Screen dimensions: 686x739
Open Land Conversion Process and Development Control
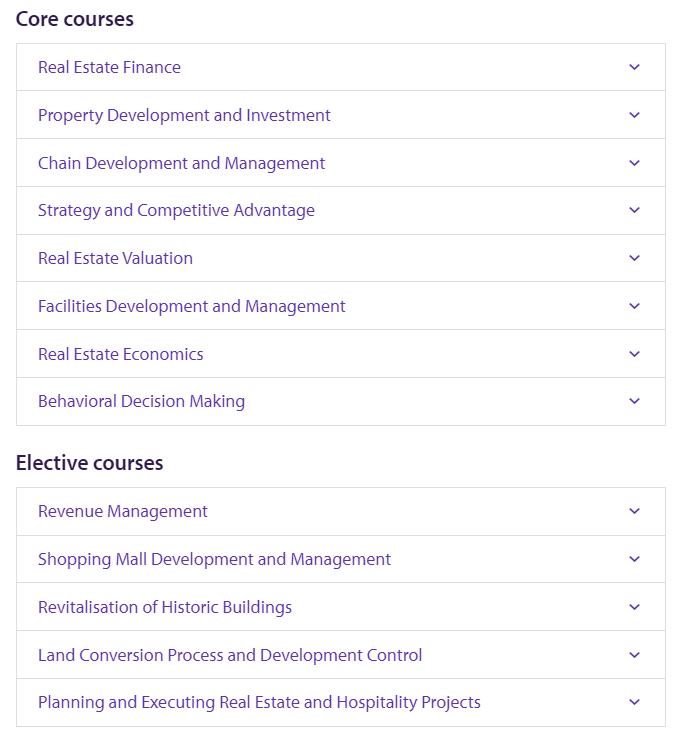pos(341,655)
